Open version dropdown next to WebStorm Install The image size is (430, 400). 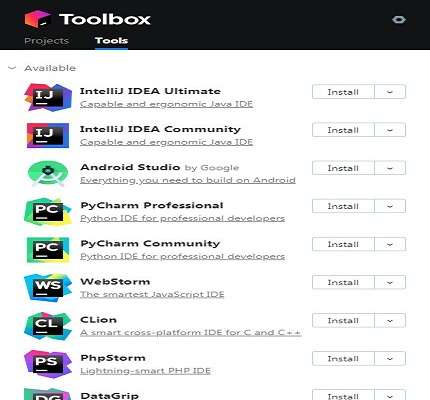(x=390, y=282)
